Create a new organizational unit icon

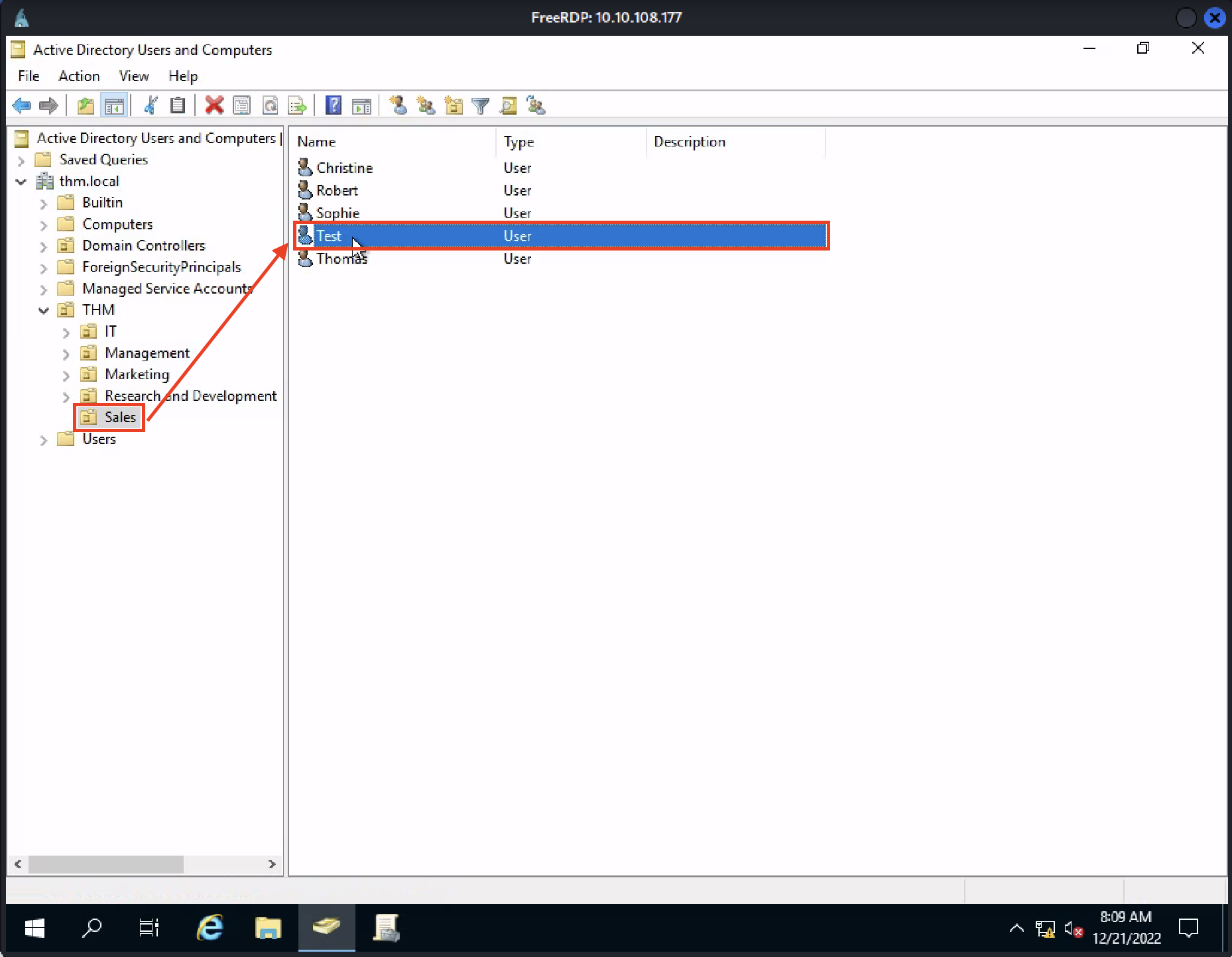454,105
